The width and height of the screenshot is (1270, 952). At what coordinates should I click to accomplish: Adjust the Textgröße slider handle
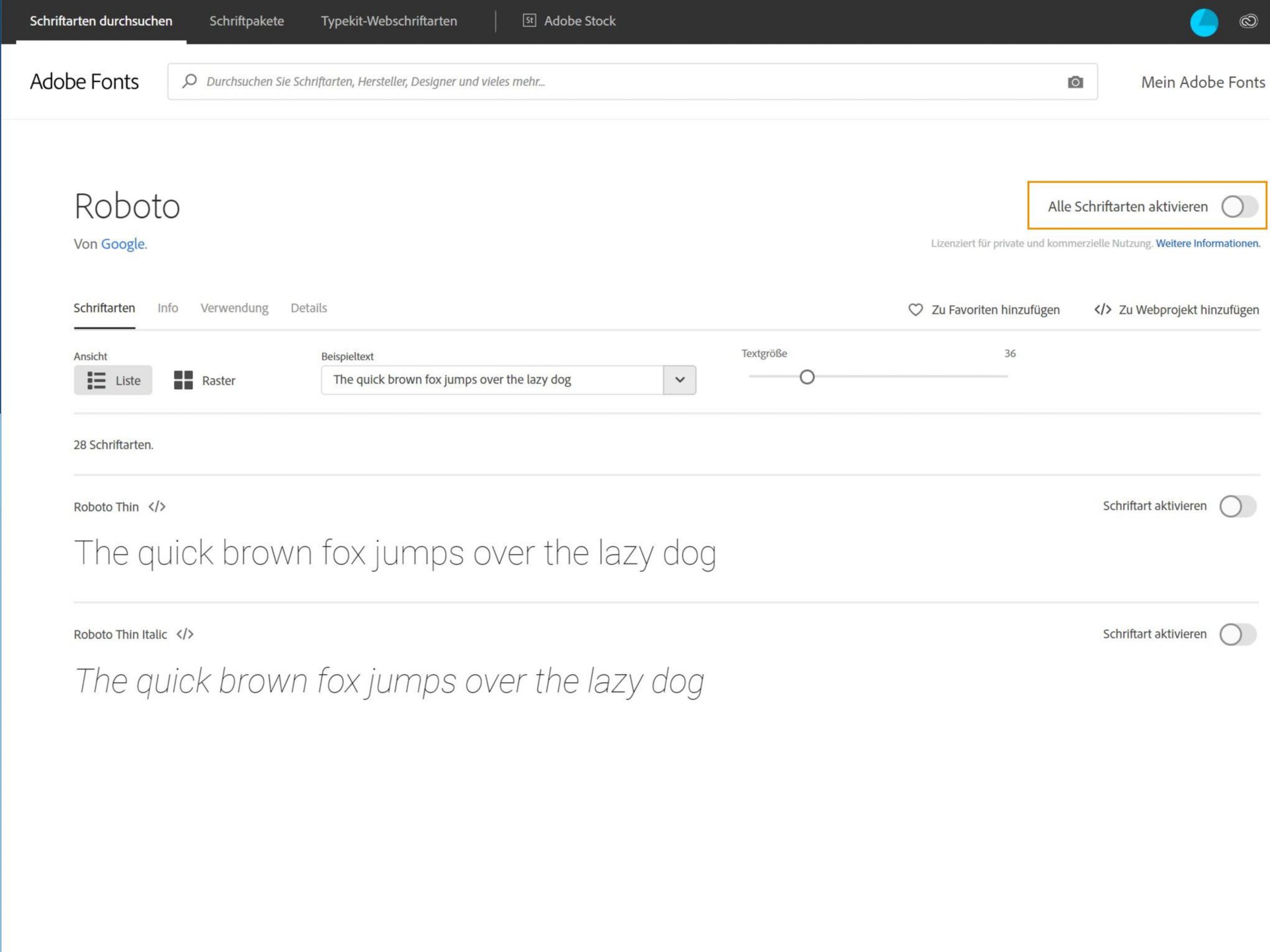[806, 377]
